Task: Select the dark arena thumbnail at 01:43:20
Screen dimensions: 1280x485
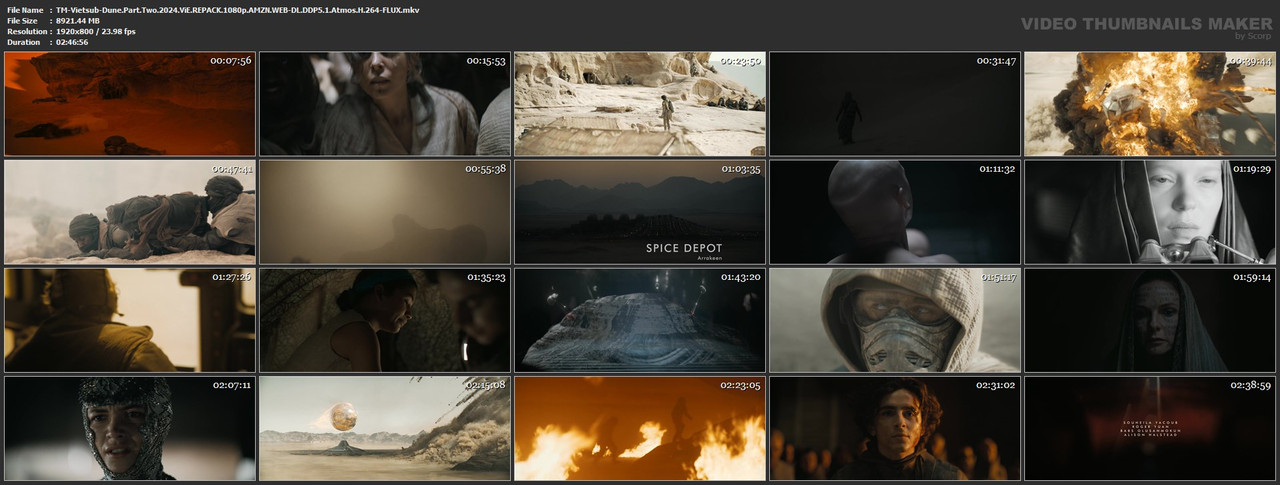Action: (x=640, y=320)
